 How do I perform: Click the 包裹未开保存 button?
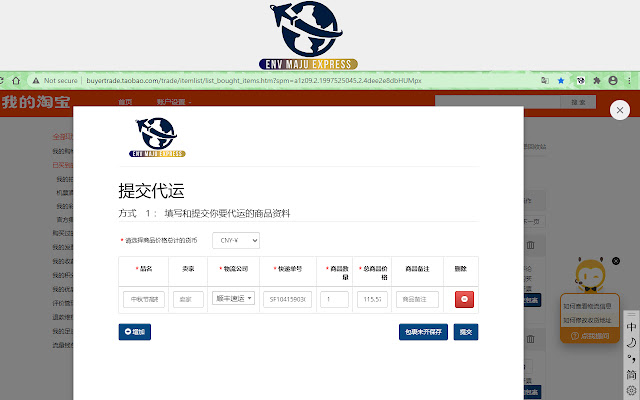point(423,332)
